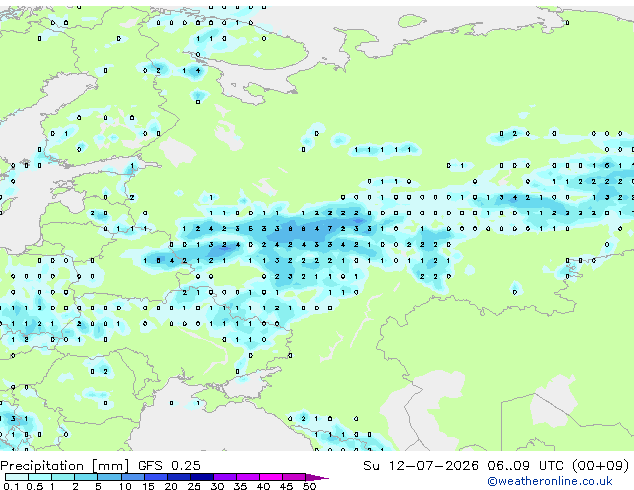Select the 40–45 mm magenta swatch

tap(271, 477)
